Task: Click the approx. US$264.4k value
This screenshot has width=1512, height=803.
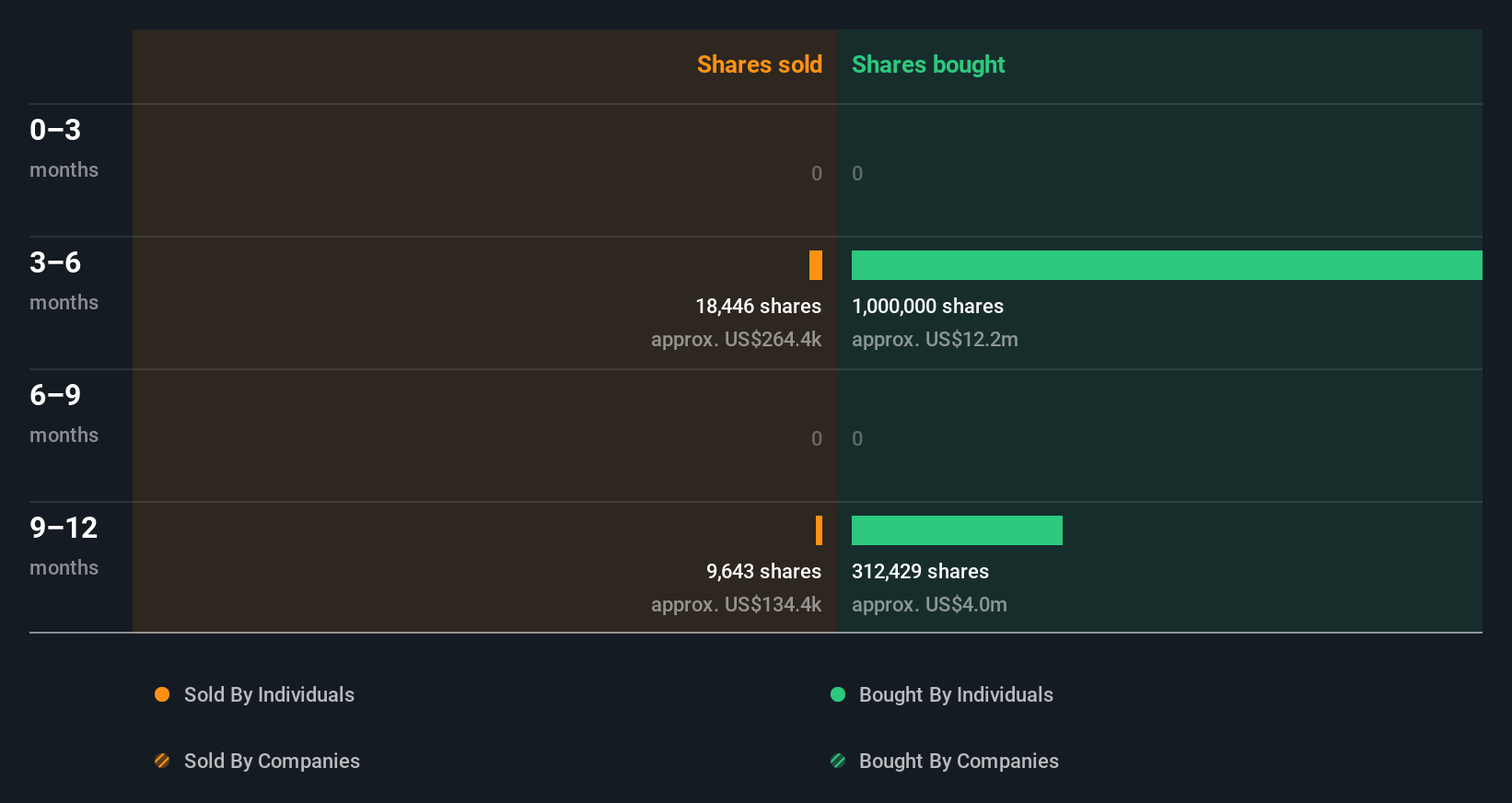Action: (x=736, y=339)
